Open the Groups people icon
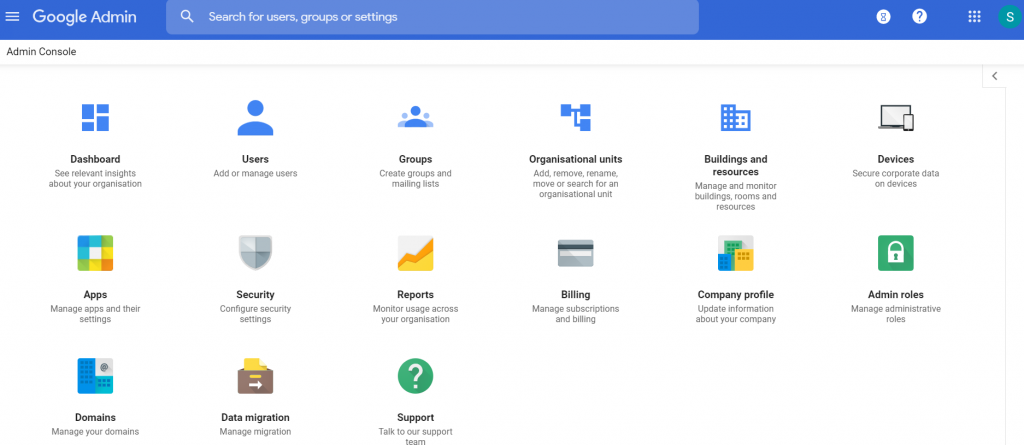The width and height of the screenshot is (1024, 445). (x=415, y=117)
